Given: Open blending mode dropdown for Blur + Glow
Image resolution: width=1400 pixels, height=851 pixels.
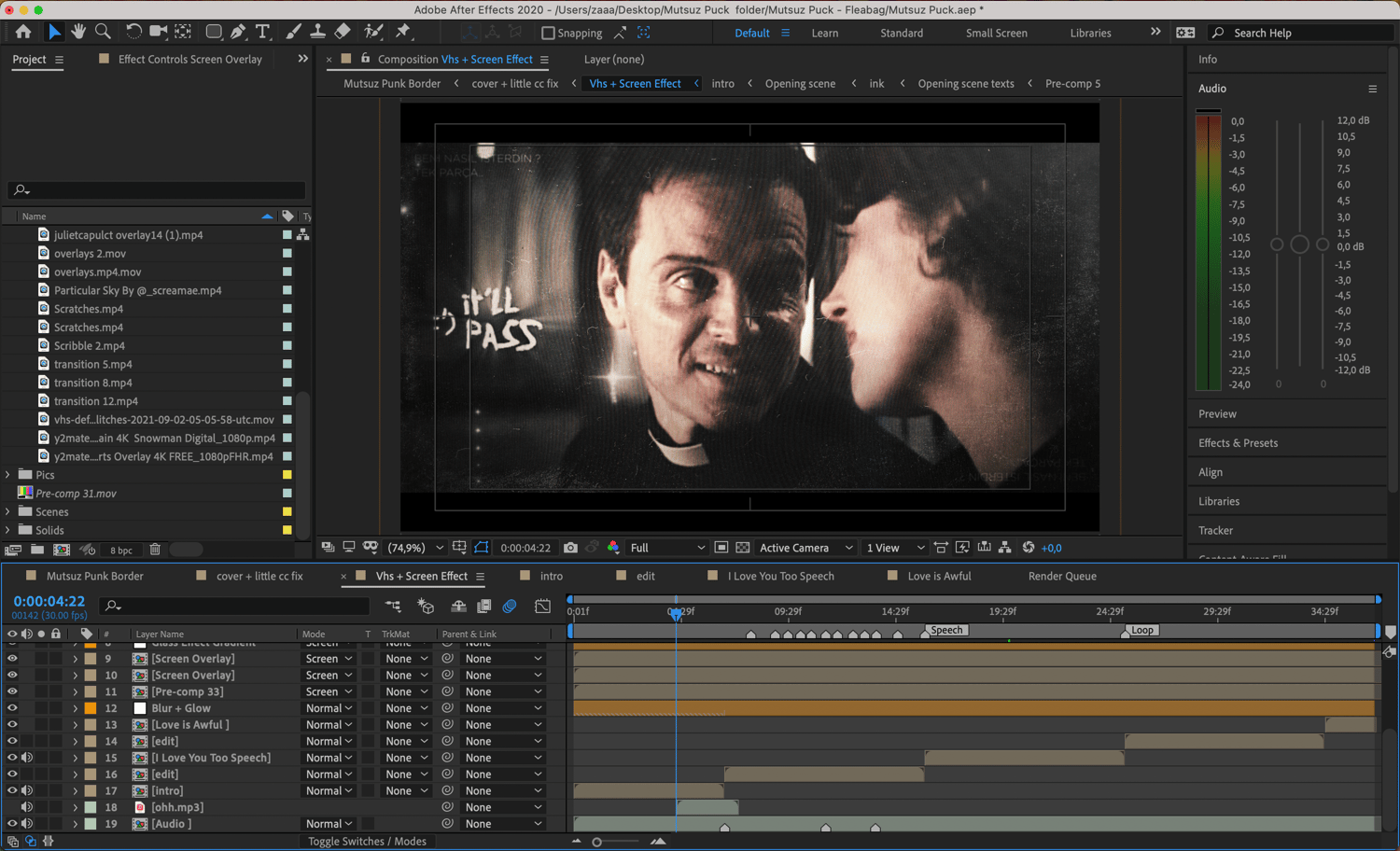Looking at the screenshot, I should (329, 708).
